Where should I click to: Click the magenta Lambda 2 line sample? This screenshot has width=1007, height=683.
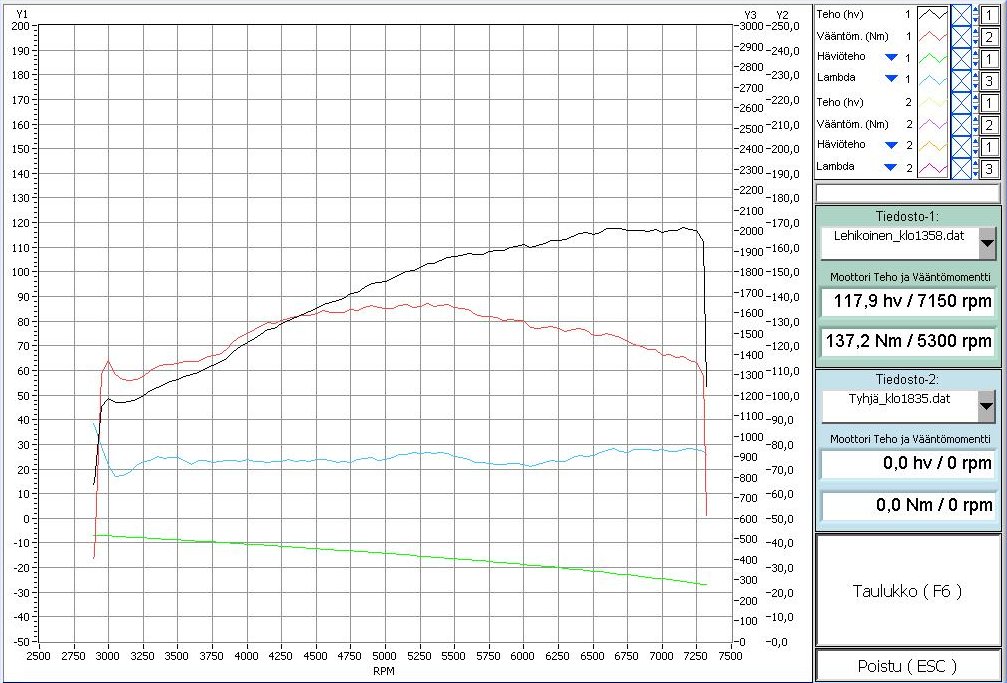click(x=933, y=168)
